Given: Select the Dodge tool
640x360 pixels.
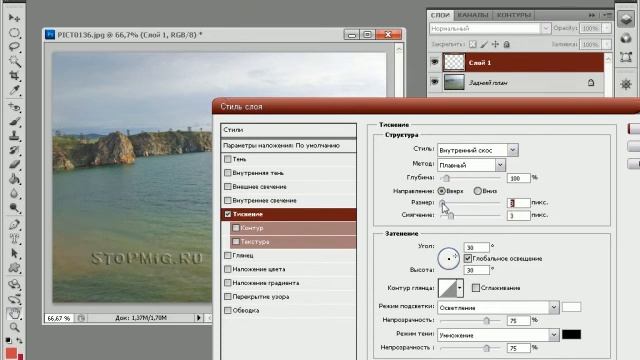Looking at the screenshot, I should point(14,208).
